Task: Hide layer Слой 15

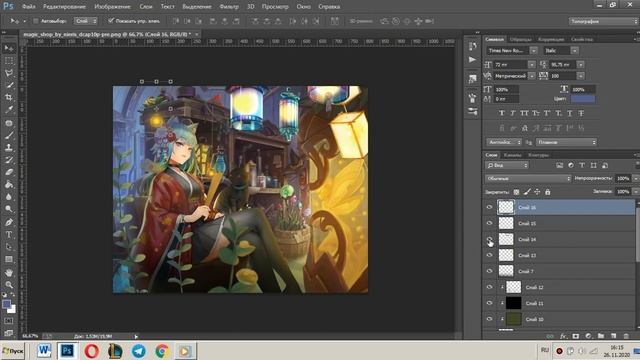Action: click(489, 223)
